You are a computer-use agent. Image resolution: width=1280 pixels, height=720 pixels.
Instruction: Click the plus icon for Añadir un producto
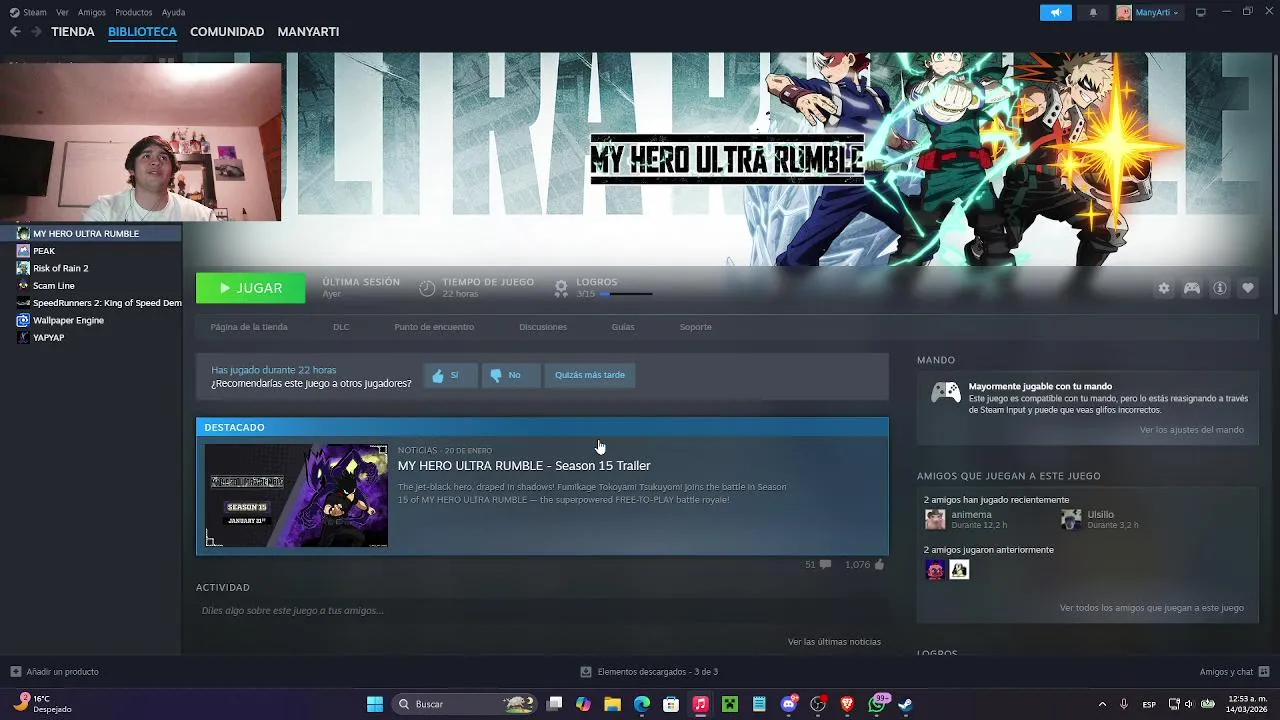(x=15, y=672)
